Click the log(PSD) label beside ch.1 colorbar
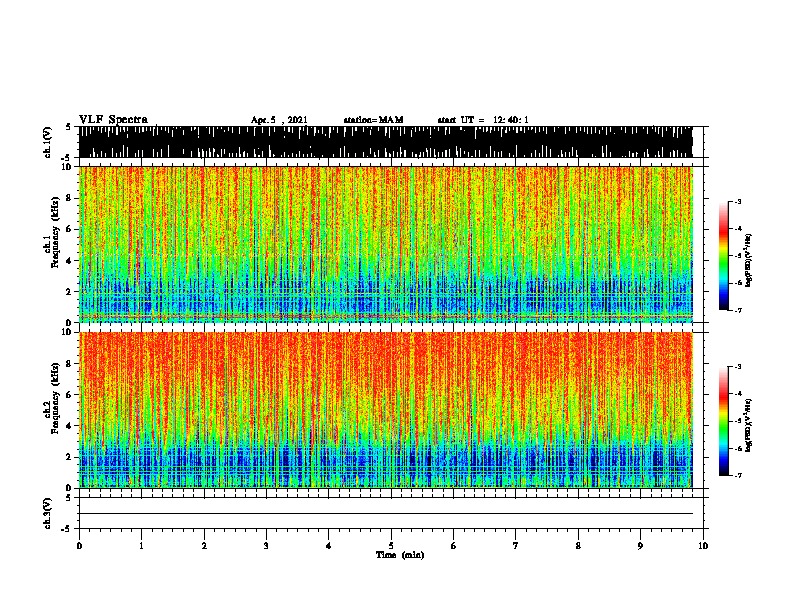 tap(748, 261)
